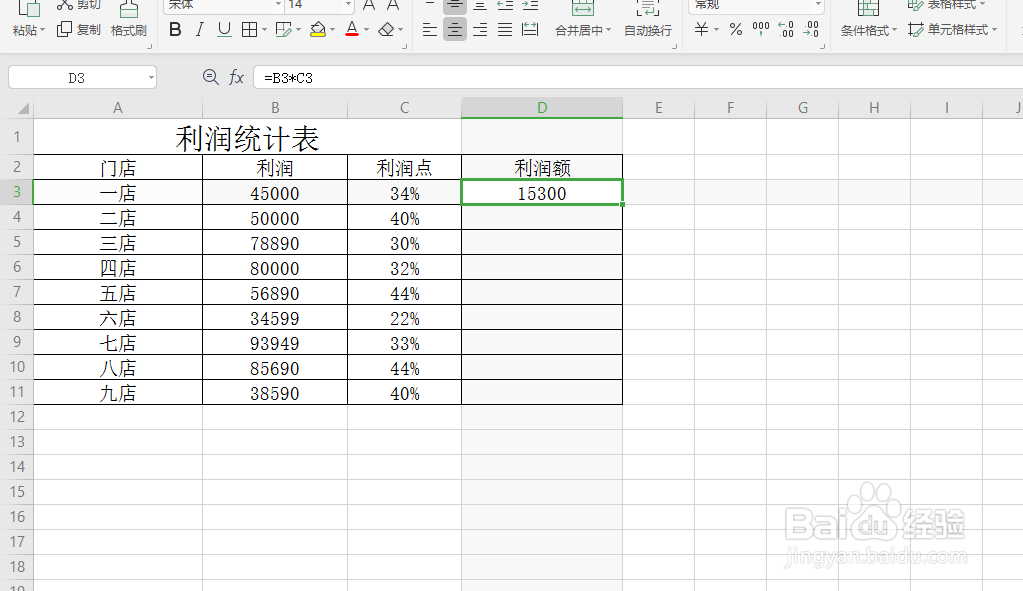Click the eraser clear icon
Screen dimensions: 1023x591
[386, 29]
